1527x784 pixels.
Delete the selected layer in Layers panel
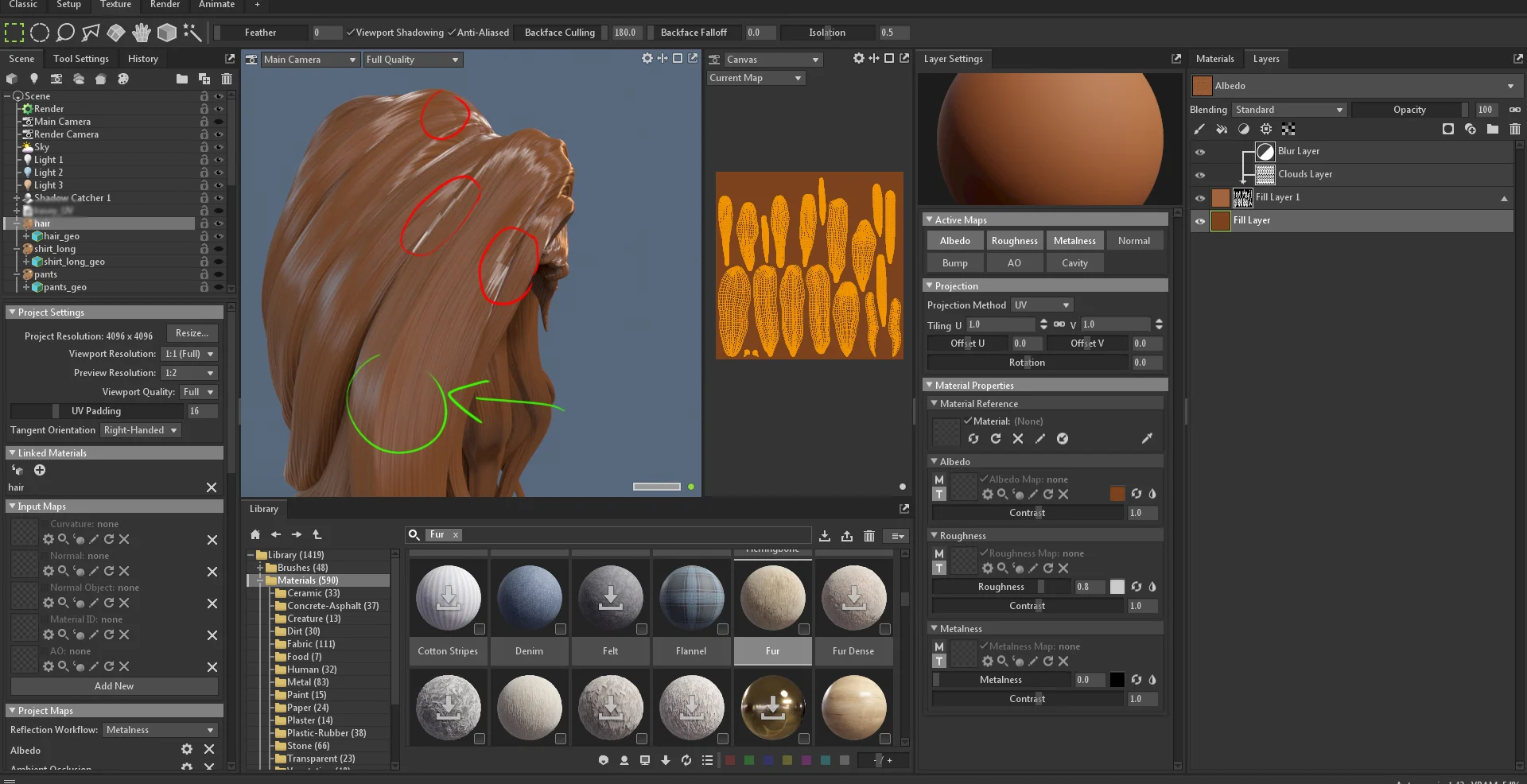pyautogui.click(x=1515, y=129)
